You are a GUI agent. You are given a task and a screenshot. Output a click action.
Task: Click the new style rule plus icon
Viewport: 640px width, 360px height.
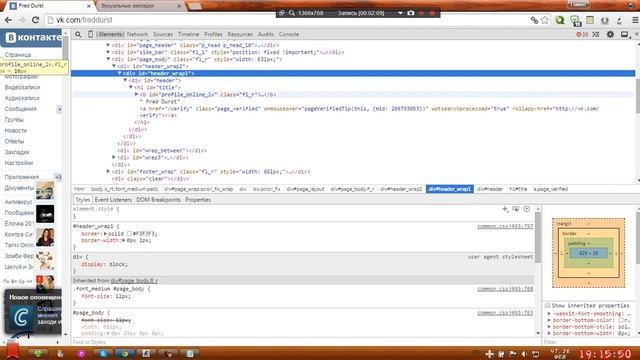point(505,209)
